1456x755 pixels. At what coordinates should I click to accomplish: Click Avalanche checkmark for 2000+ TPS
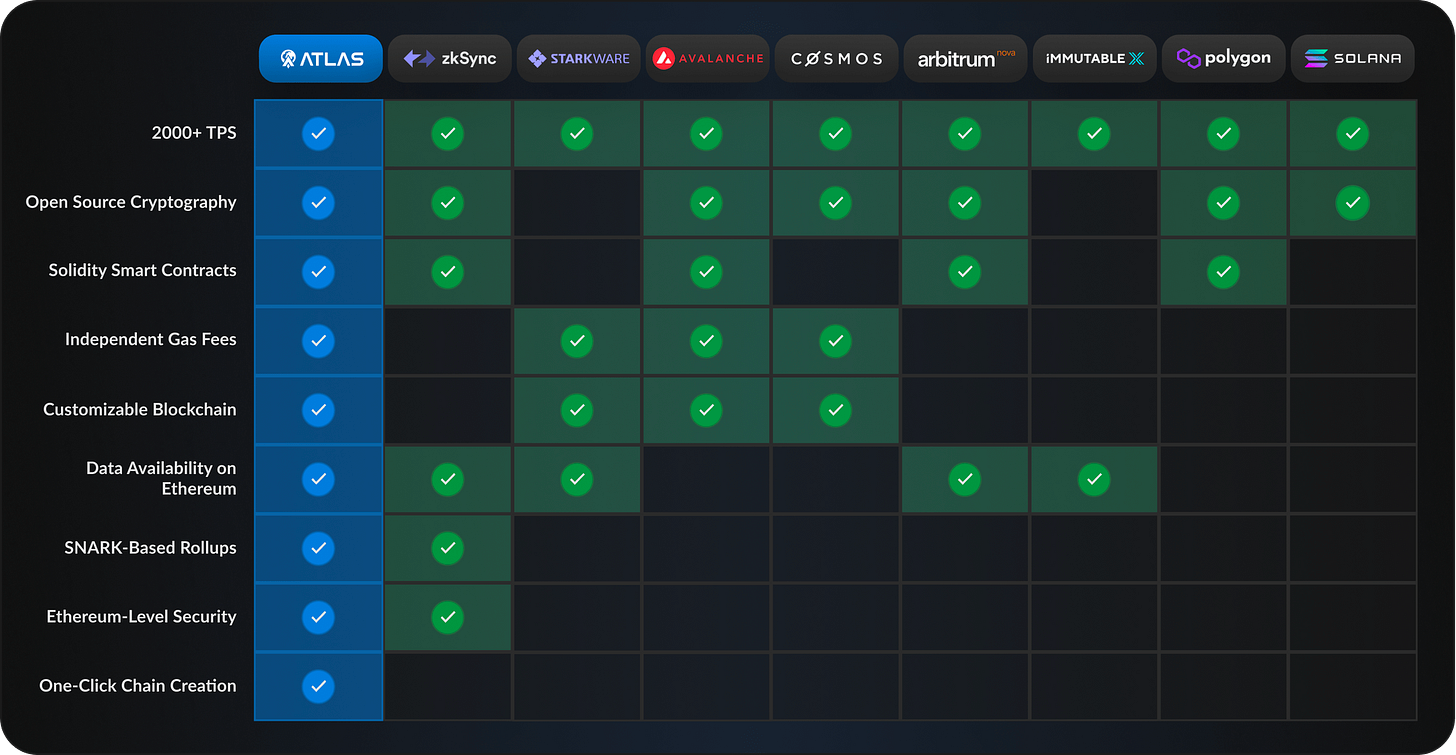click(706, 133)
